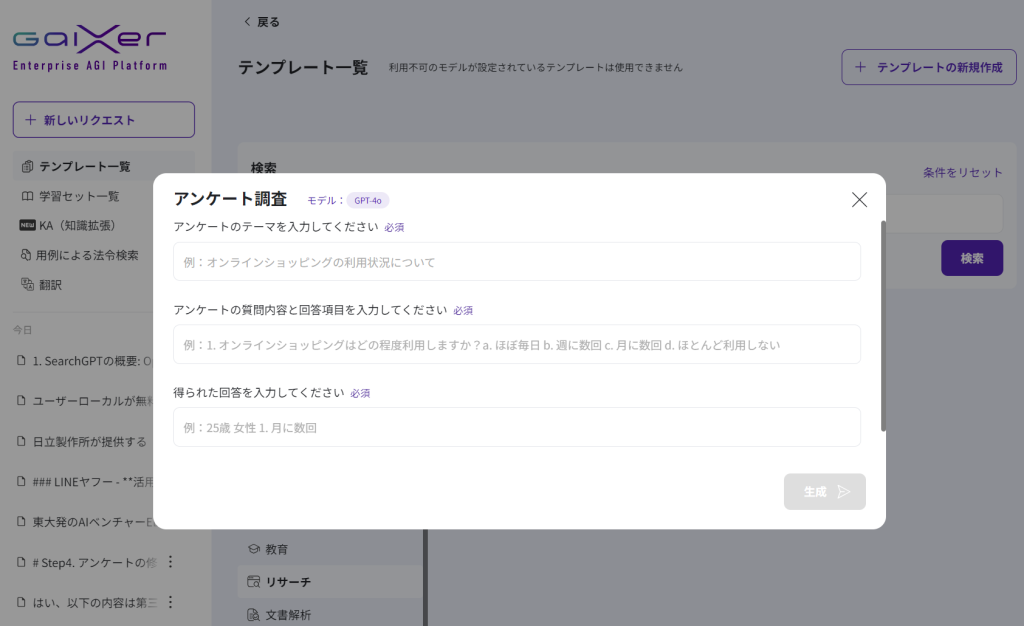
Task: Click the 得られた回答 input field
Action: [516, 427]
